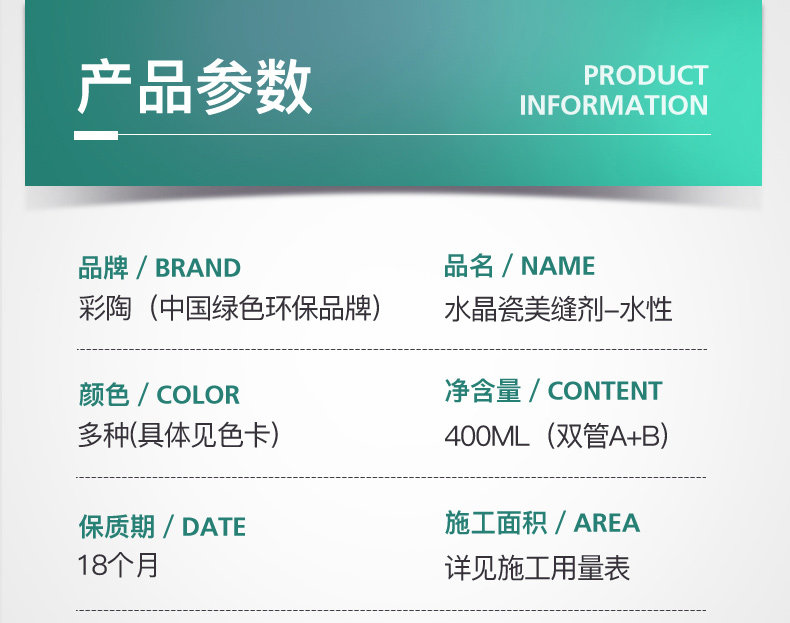Click the 彩陶（中国绿色环保品牌）brand value

[x=230, y=307]
